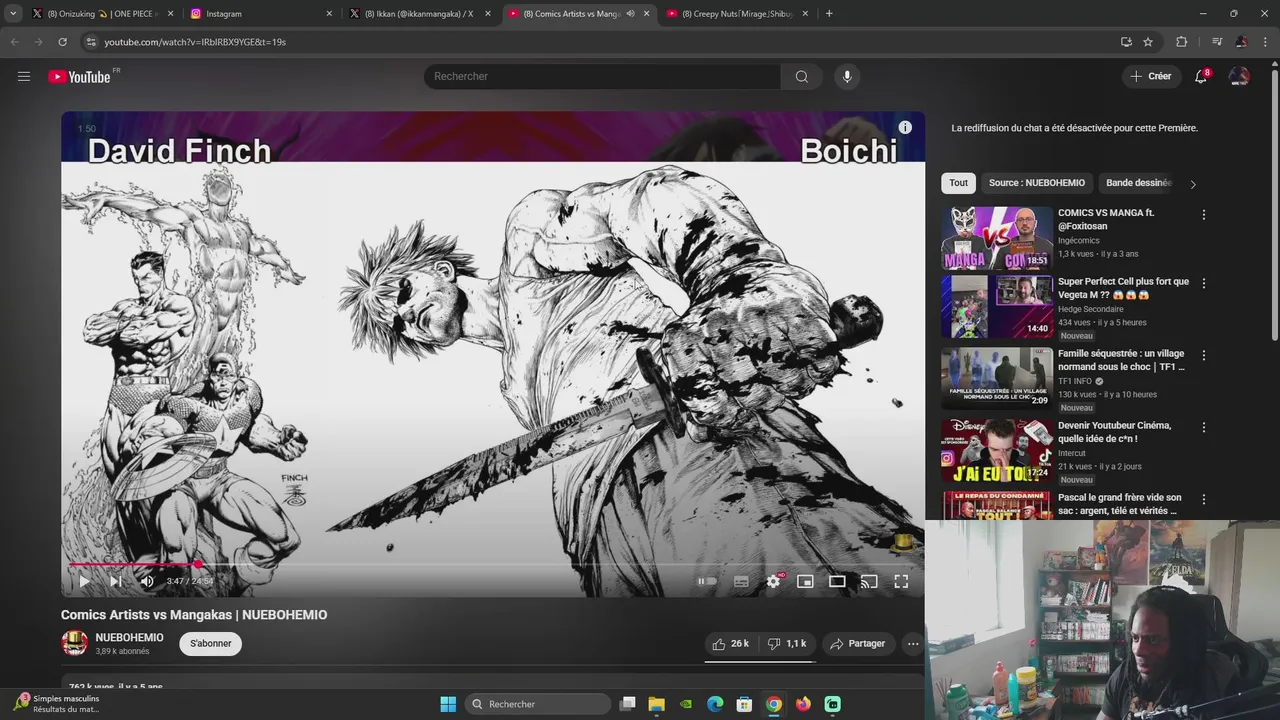Click the Créer button
Viewport: 1280px width, 720px height.
point(1150,76)
